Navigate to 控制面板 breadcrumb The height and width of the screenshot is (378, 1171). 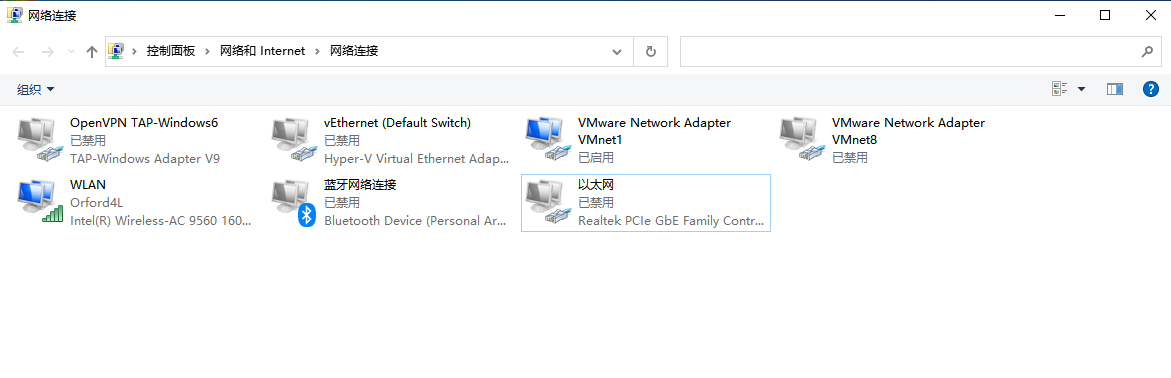click(x=171, y=51)
